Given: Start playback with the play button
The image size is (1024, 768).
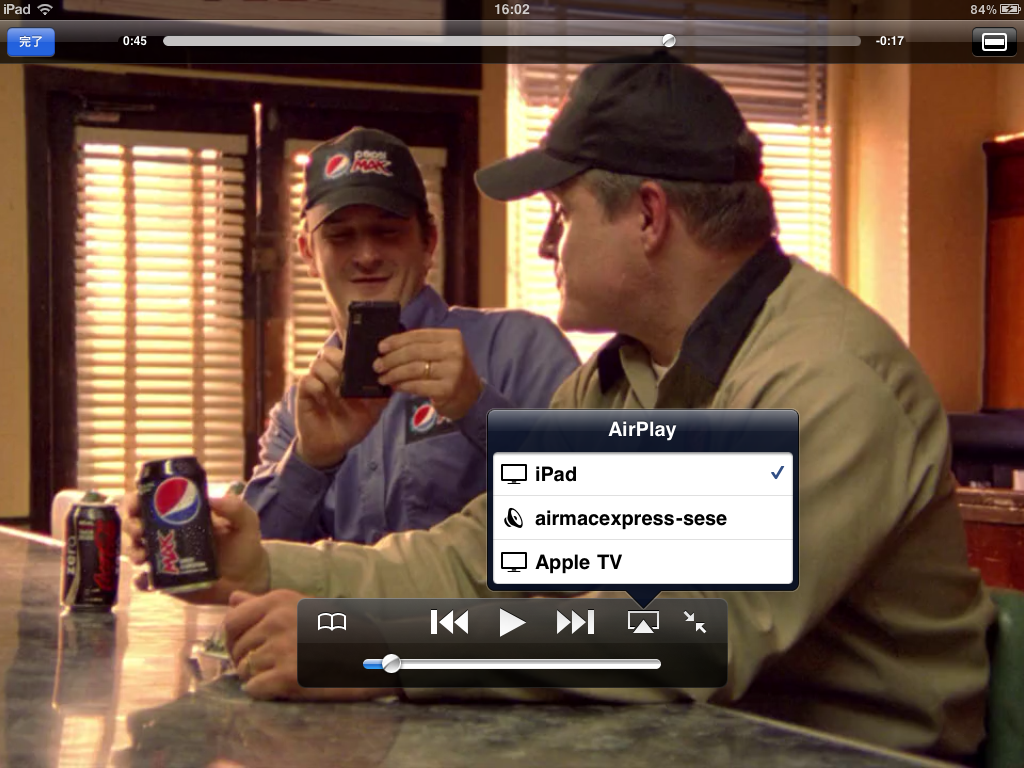Looking at the screenshot, I should 512,622.
